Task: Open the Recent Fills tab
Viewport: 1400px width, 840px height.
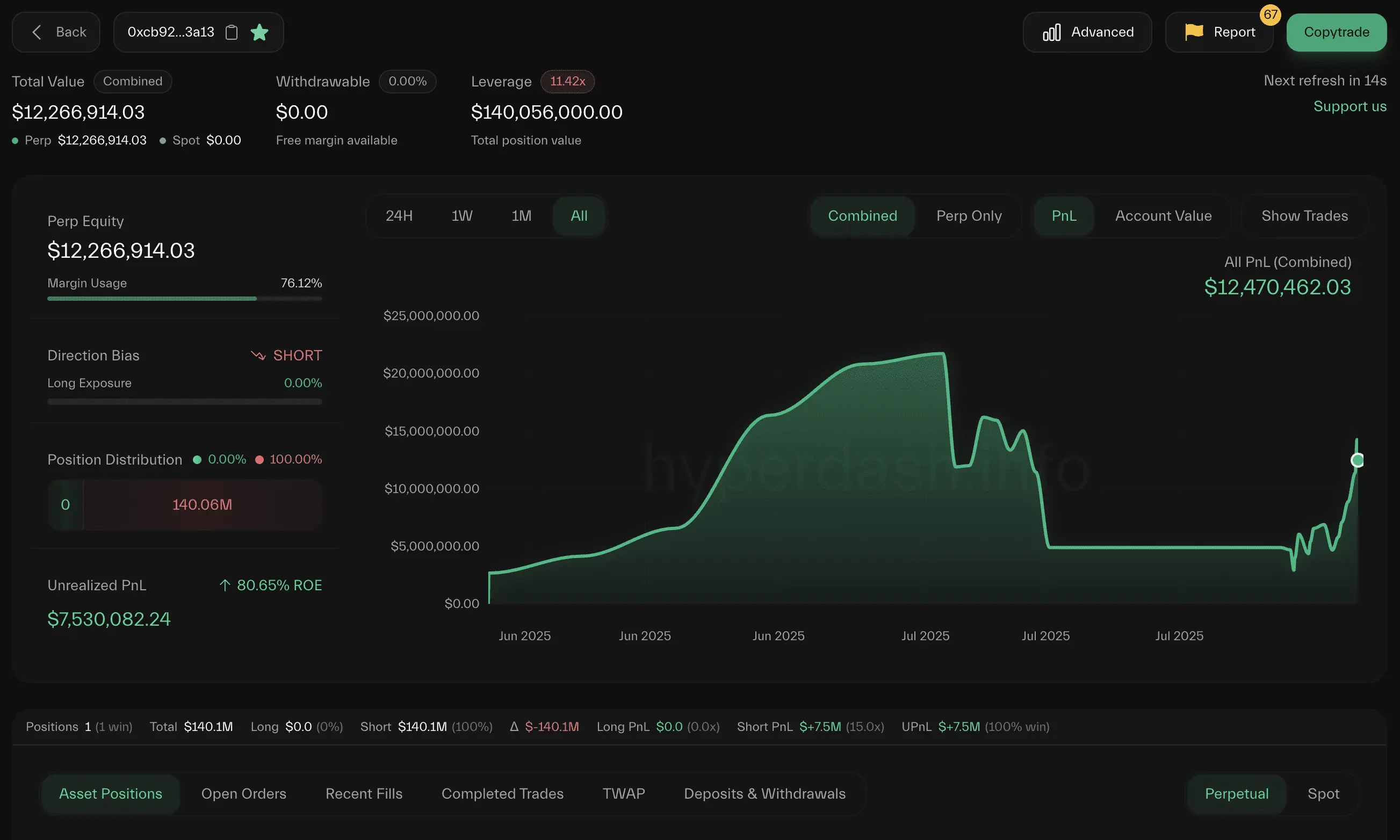Action: click(364, 794)
